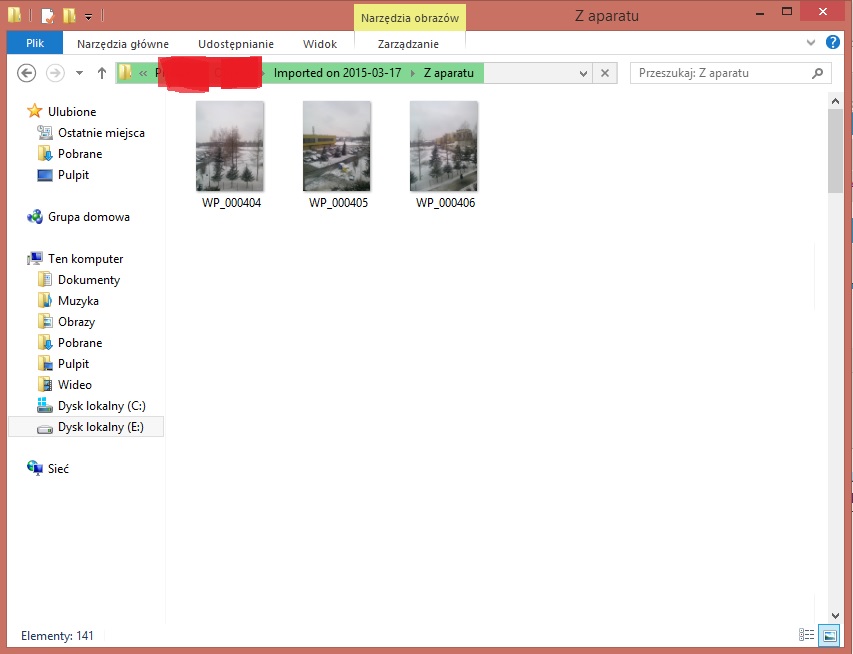Open the Help question mark icon
853x654 pixels.
click(x=833, y=43)
